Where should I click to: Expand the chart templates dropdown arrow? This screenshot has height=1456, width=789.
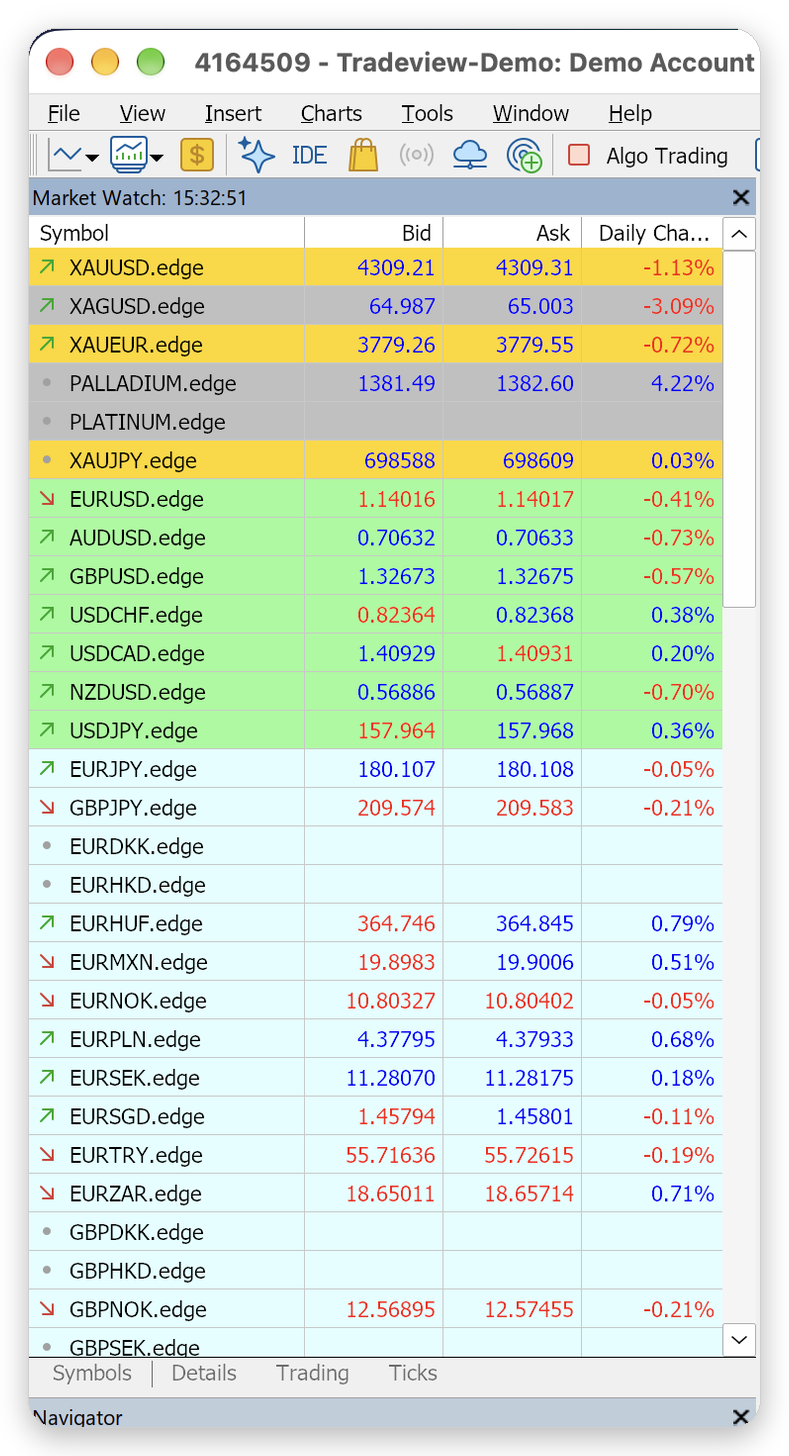coord(158,157)
